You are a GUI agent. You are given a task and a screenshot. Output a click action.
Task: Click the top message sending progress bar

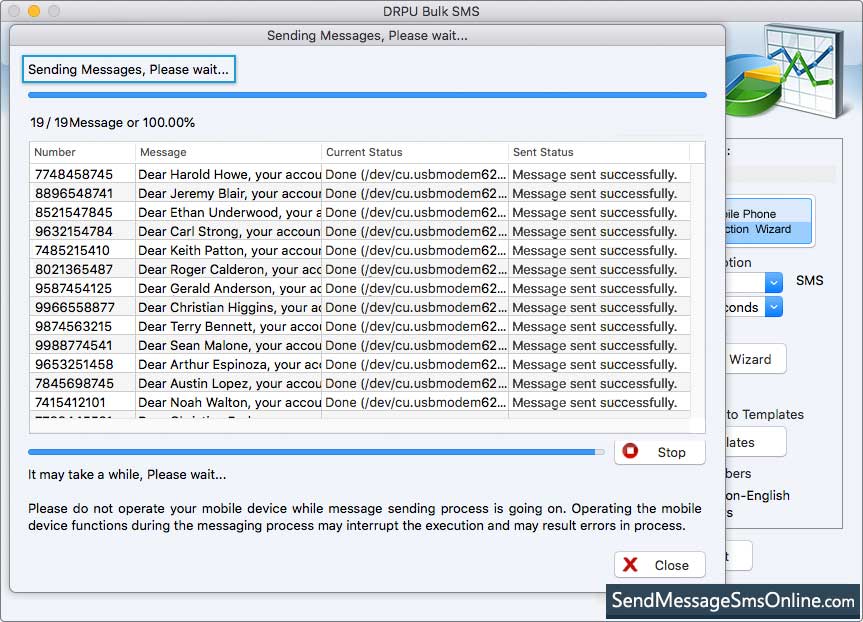tap(367, 95)
